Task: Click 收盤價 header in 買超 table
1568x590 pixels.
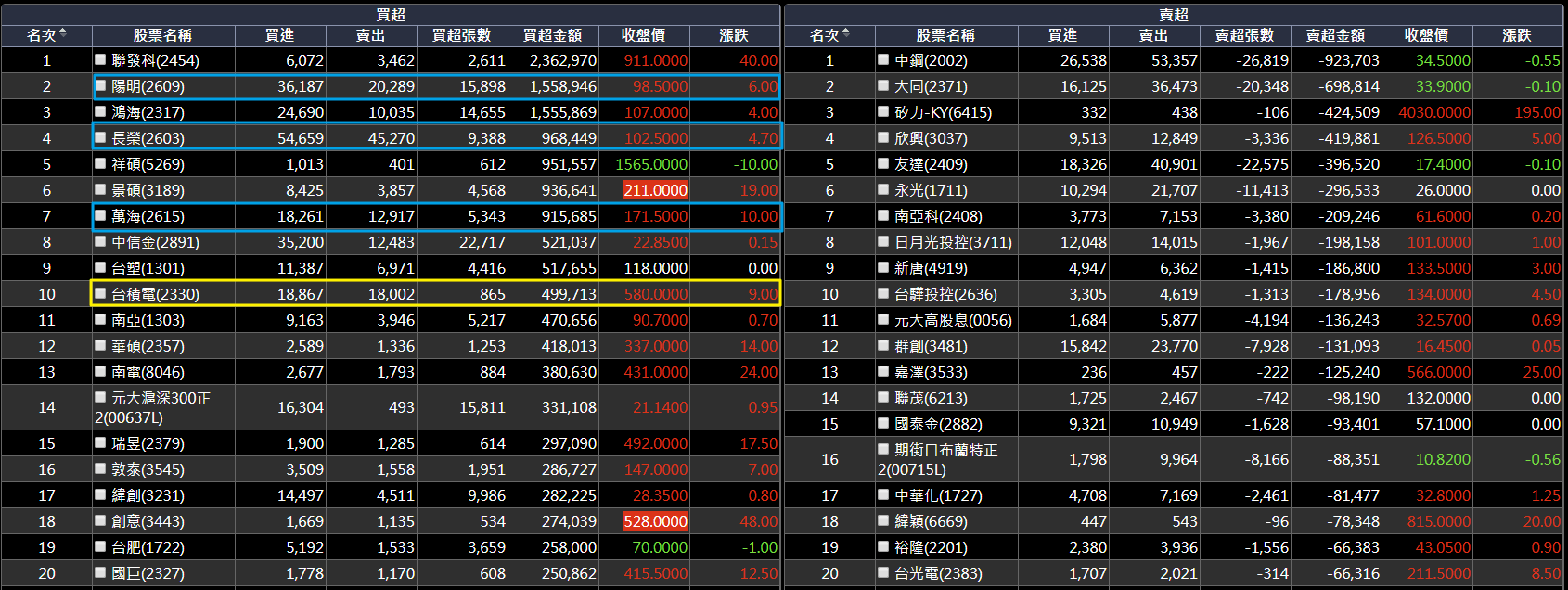Action: 643,35
